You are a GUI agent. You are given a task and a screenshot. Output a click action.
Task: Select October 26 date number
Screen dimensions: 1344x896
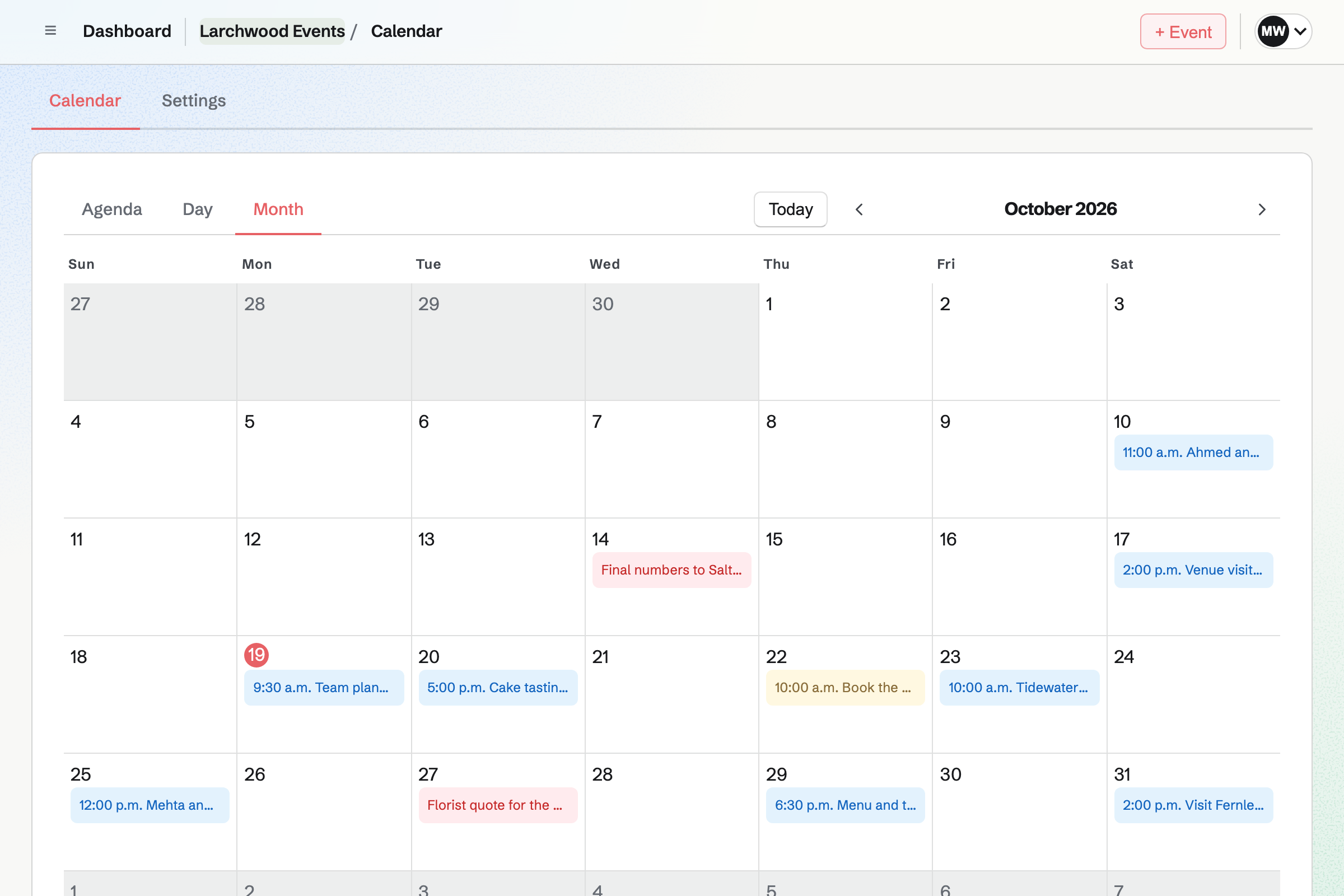(x=254, y=774)
